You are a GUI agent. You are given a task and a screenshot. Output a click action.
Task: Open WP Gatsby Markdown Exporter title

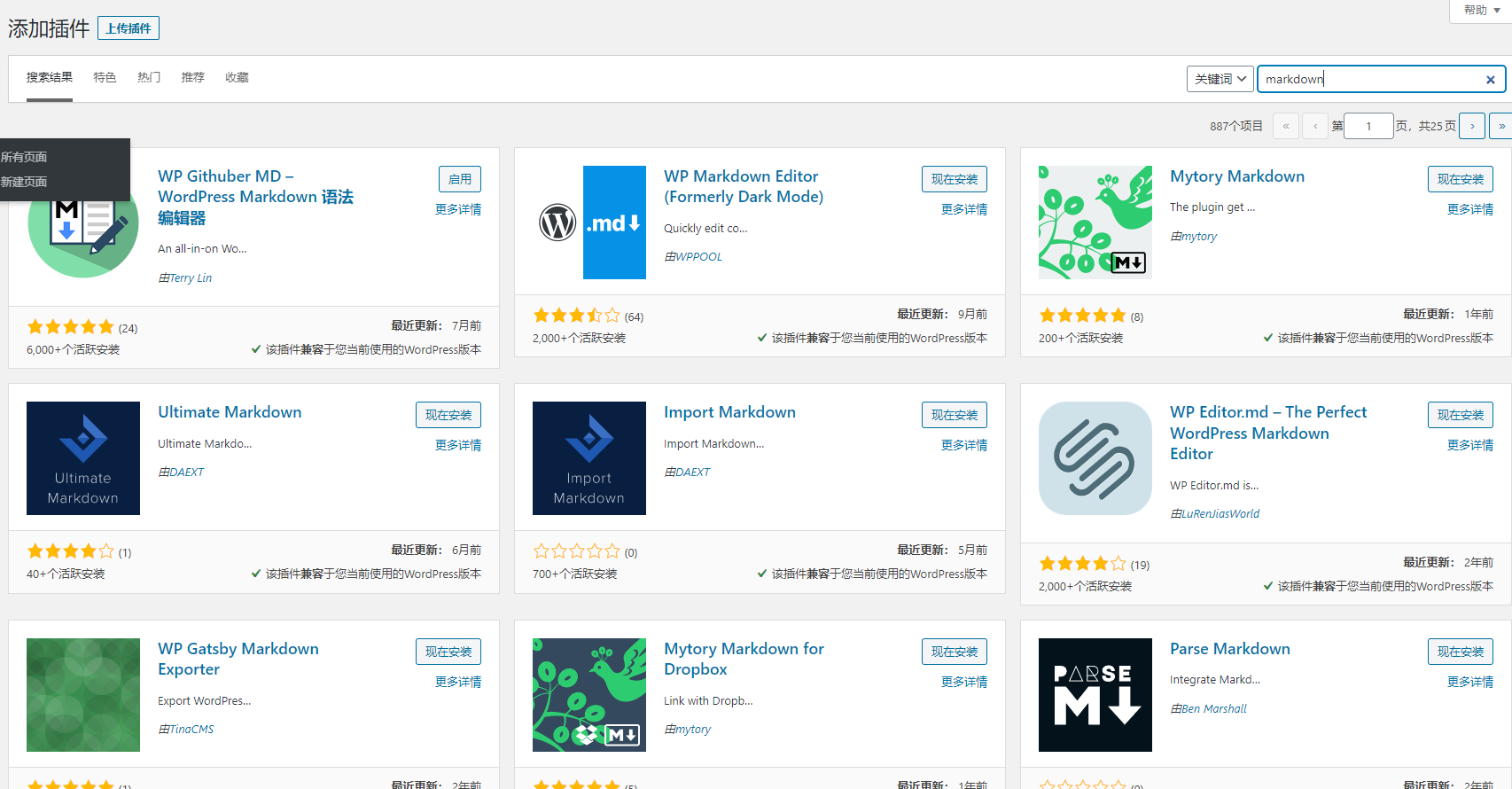tap(238, 659)
